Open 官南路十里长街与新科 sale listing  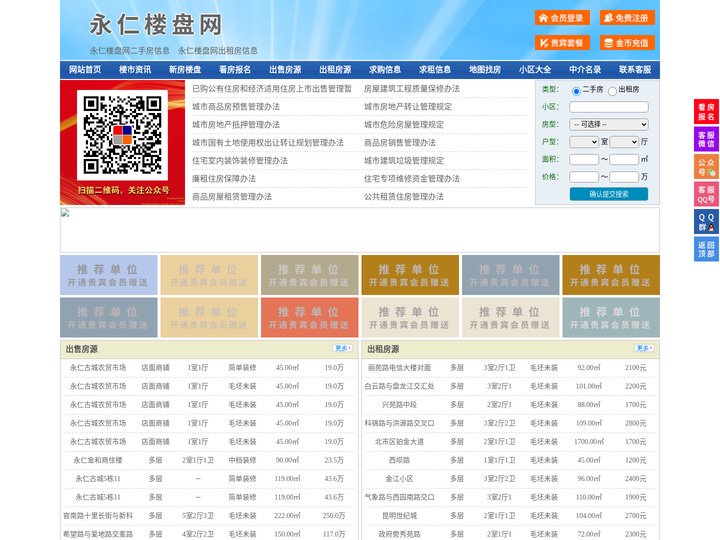click(98, 516)
